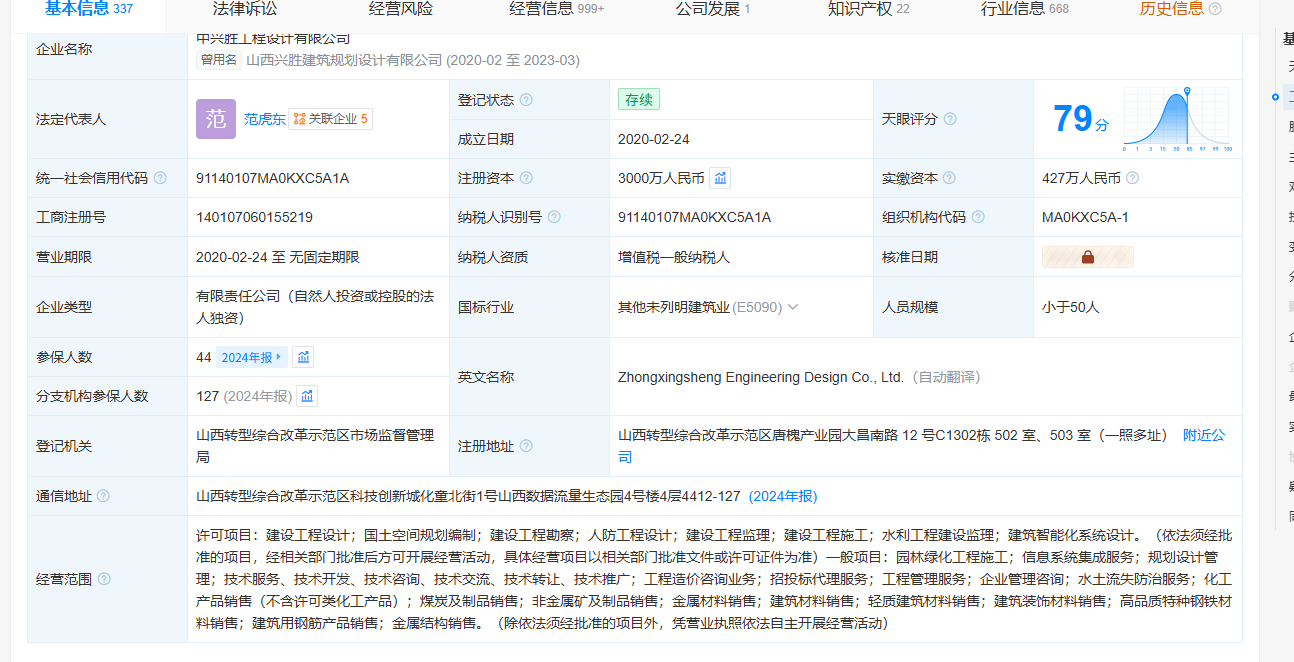The height and width of the screenshot is (662, 1294).
Task: Open chart icon beside 分支机构参保人数
Action: click(x=307, y=396)
